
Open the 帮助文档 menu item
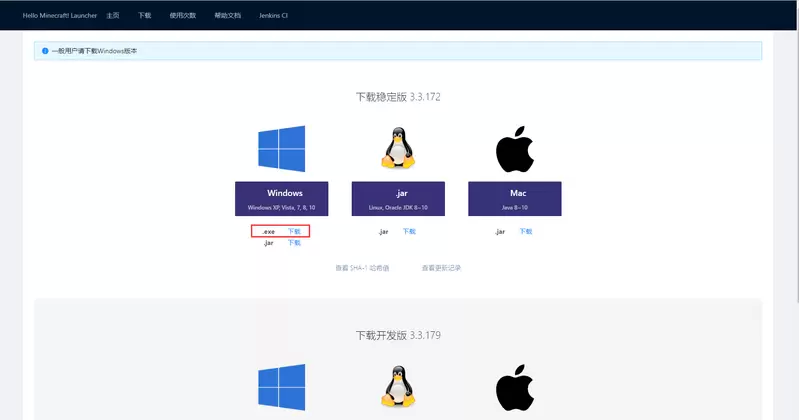click(x=228, y=15)
